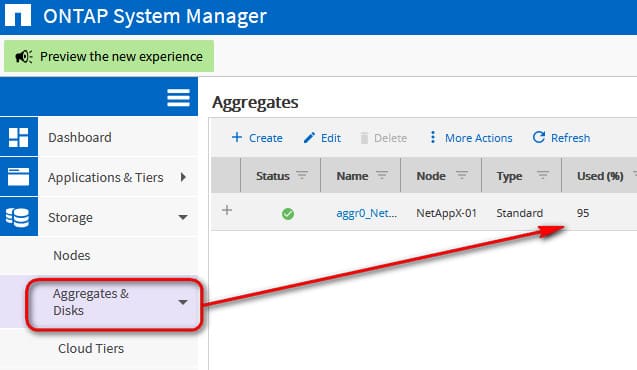Viewport: 637px width, 370px height.
Task: Filter the Name column
Action: (x=382, y=175)
